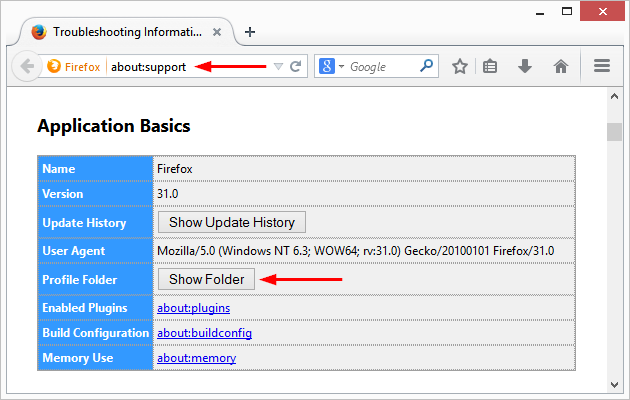630x400 pixels.
Task: Click the back navigation arrow
Action: pyautogui.click(x=27, y=66)
